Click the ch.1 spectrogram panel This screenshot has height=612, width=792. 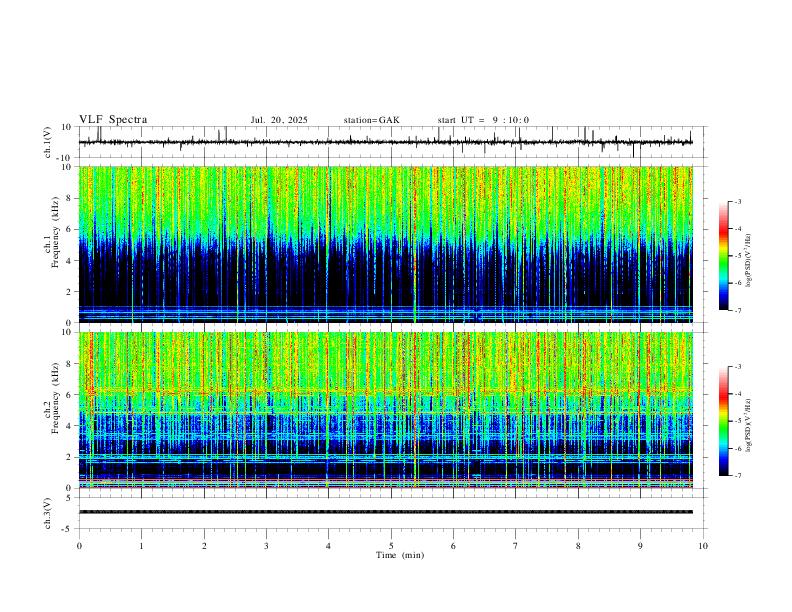click(386, 244)
